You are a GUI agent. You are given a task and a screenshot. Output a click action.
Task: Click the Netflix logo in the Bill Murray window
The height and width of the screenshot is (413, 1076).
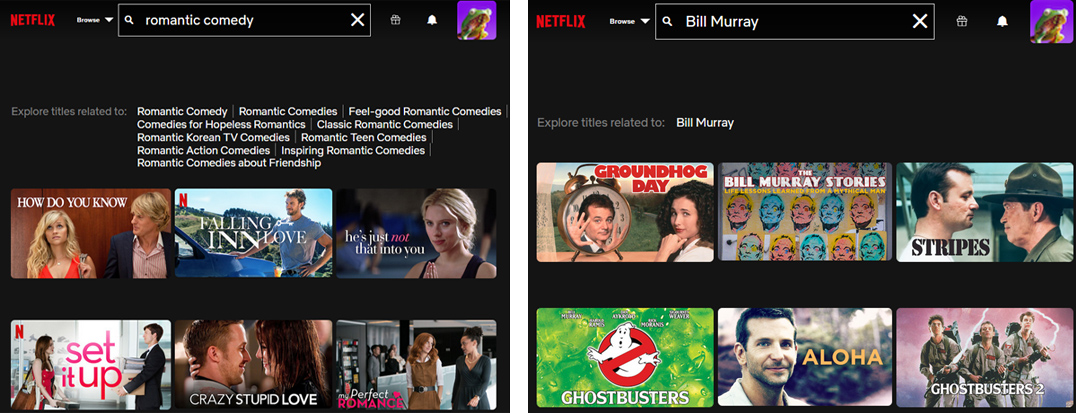tap(561, 21)
